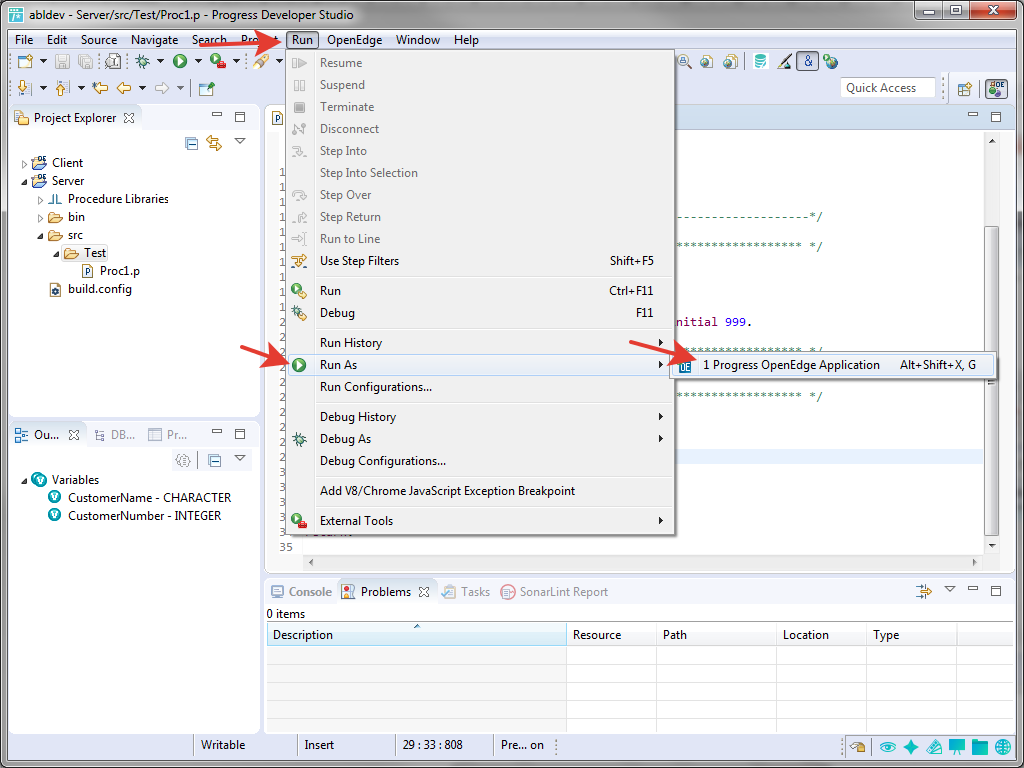Click the Type column header
This screenshot has width=1024, height=768.
coord(912,635)
